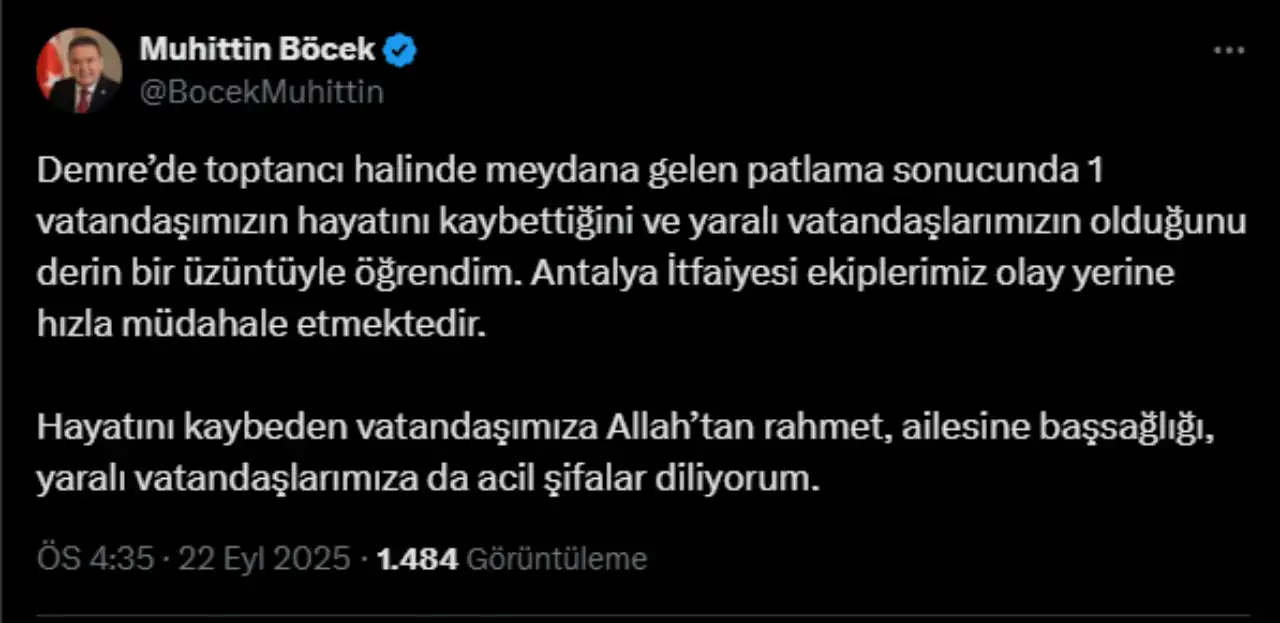
Task: Click the blue verified badge icon
Action: click(x=403, y=50)
